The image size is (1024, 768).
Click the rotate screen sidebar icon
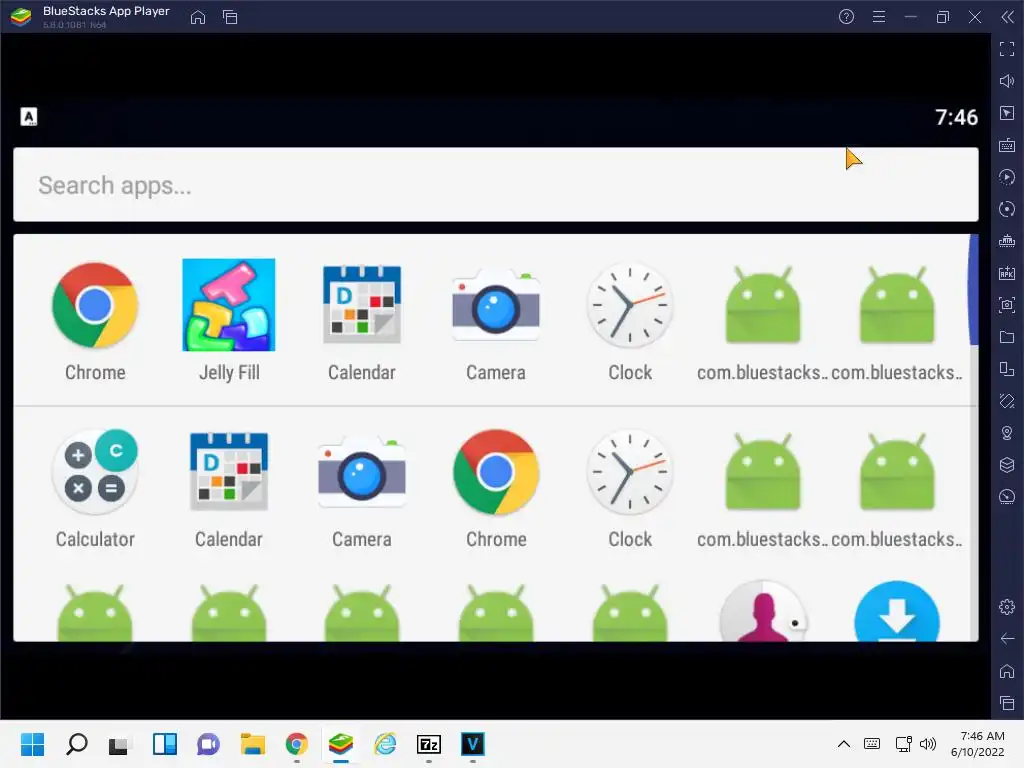point(1007,369)
